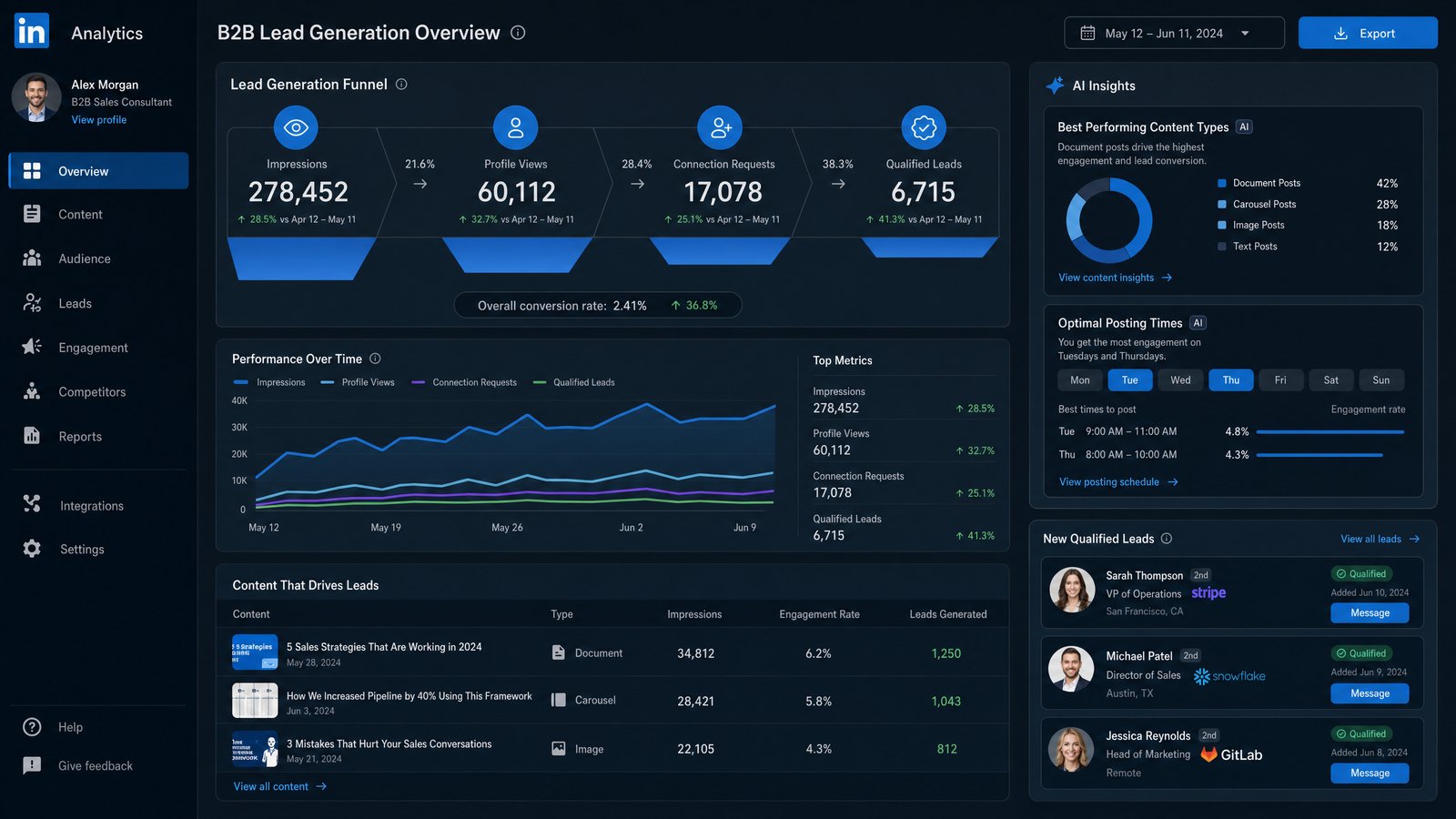Click the Content document icon in sidebar
Viewport: 1456px width, 819px height.
[32, 214]
